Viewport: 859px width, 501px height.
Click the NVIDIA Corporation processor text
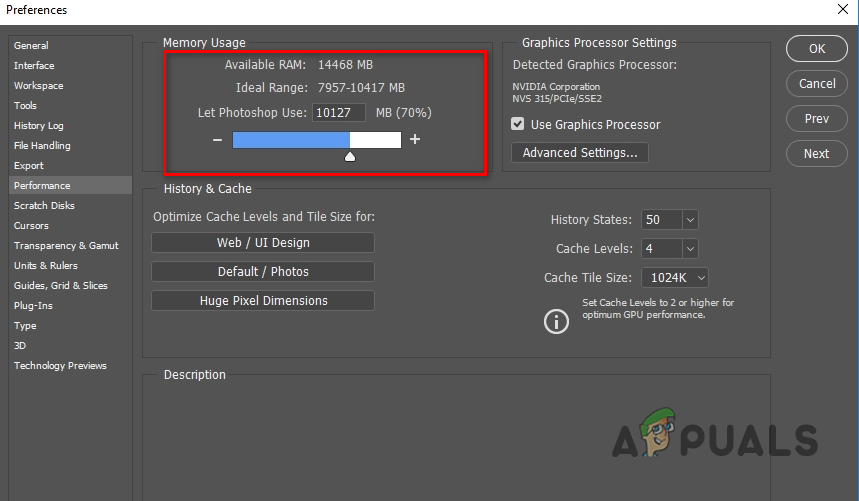[556, 87]
